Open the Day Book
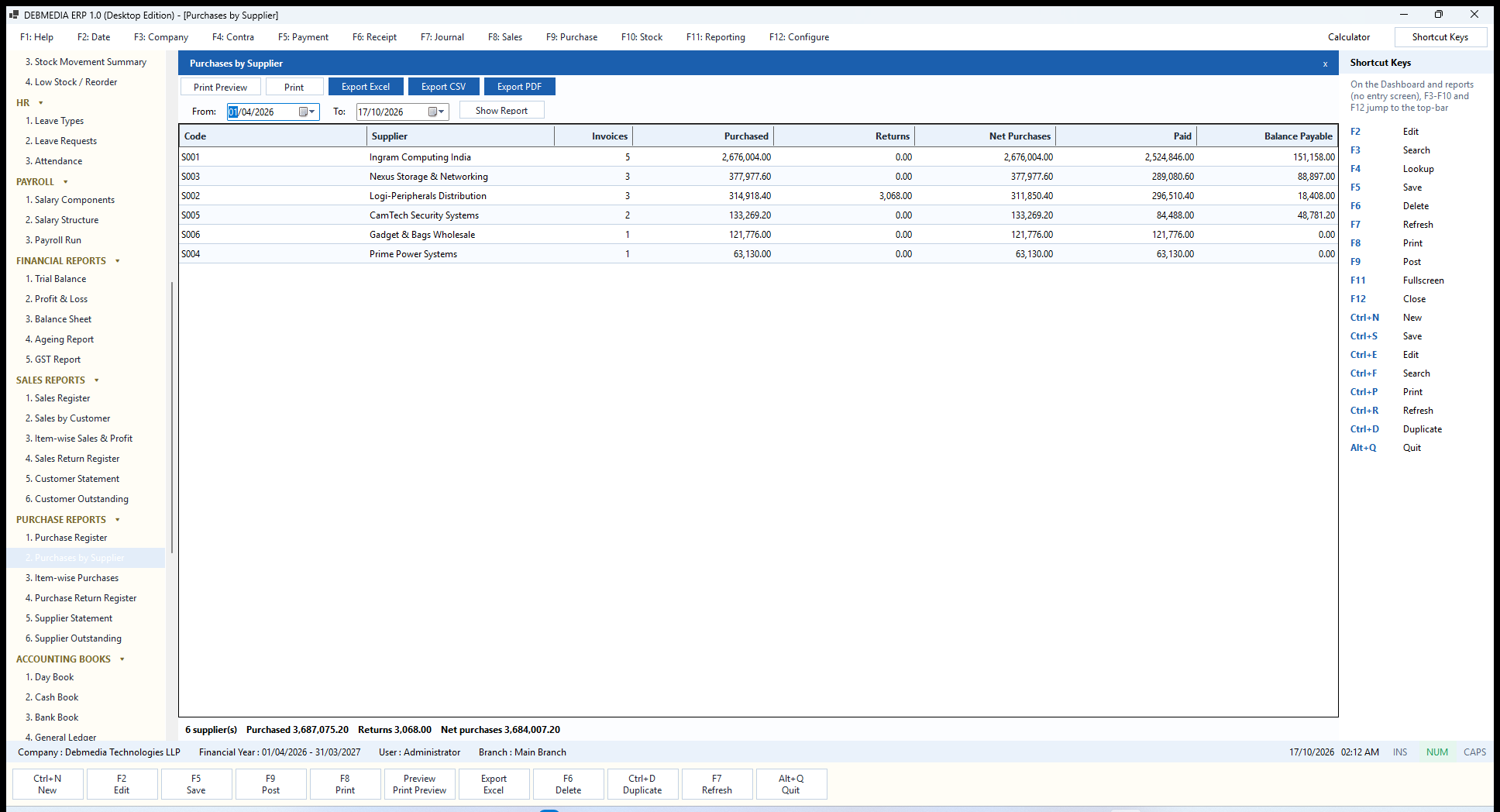This screenshot has height=812, width=1500. 50,677
